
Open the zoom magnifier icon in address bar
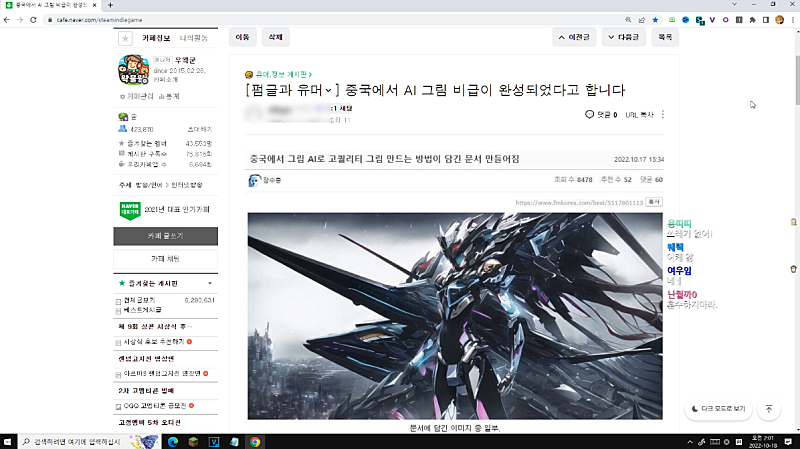[x=628, y=20]
